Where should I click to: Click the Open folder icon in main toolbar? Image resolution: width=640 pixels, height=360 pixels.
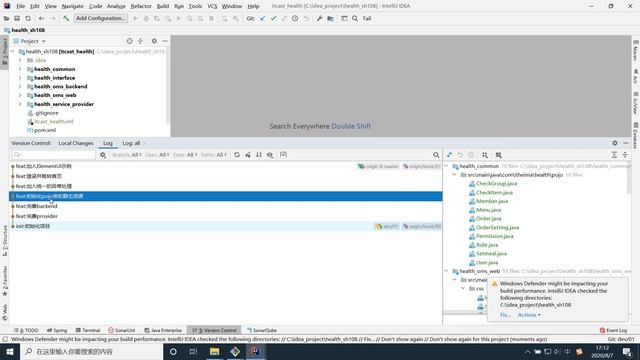tap(6, 18)
